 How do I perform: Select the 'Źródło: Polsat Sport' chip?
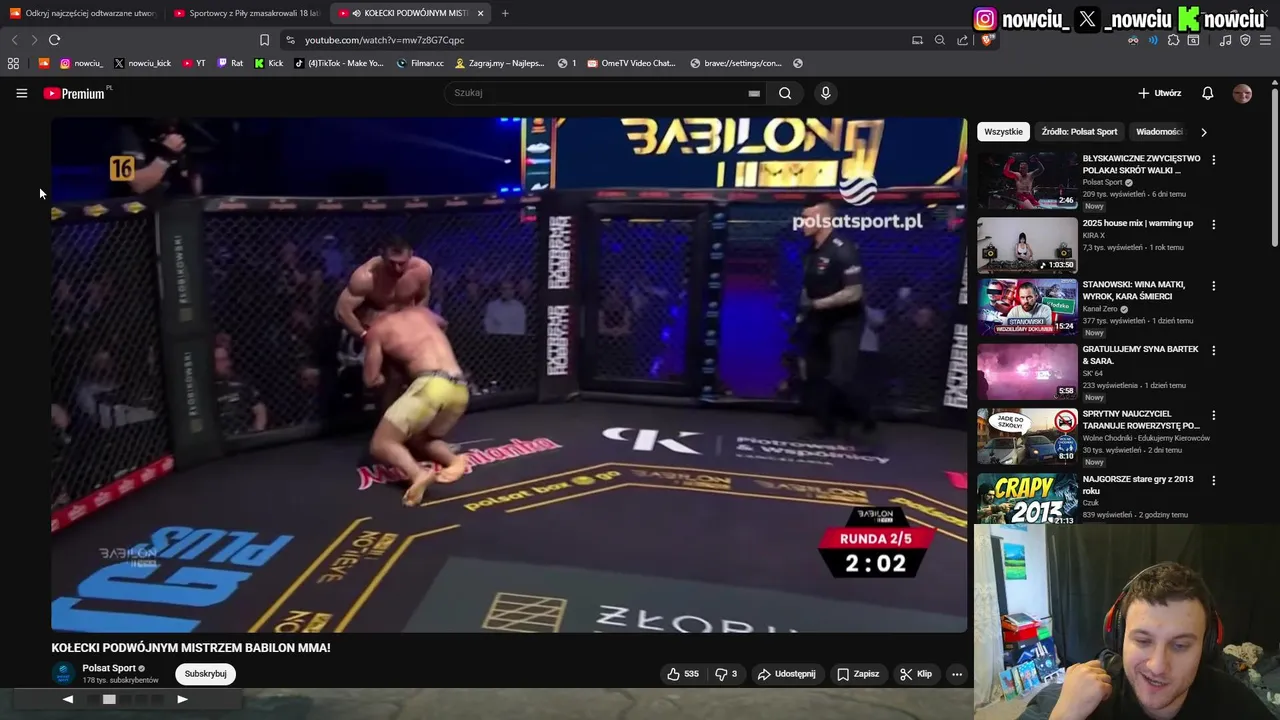1079,132
